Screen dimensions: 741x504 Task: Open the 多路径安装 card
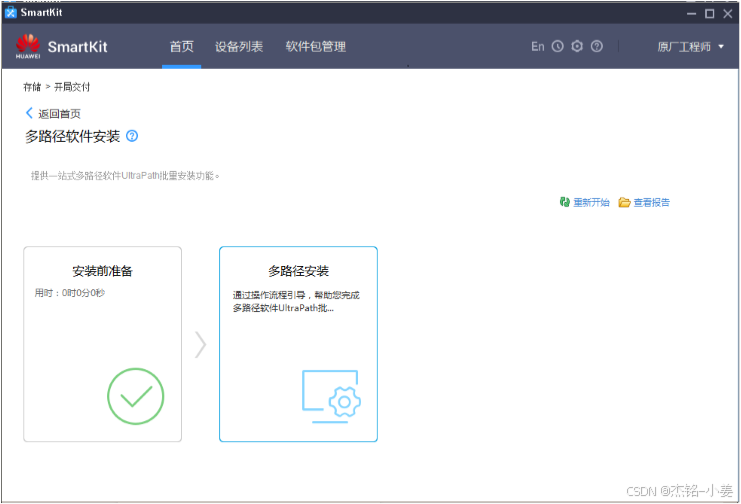[298, 344]
